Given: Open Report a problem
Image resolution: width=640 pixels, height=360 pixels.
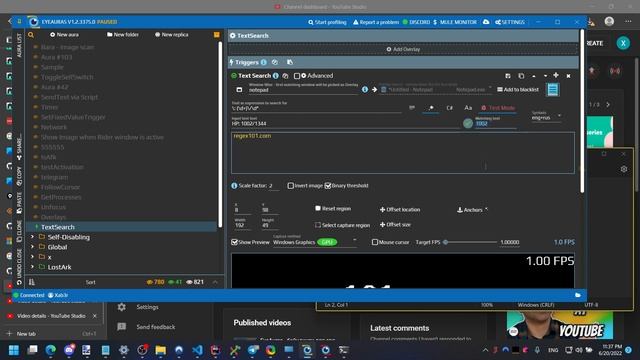Looking at the screenshot, I should point(376,22).
